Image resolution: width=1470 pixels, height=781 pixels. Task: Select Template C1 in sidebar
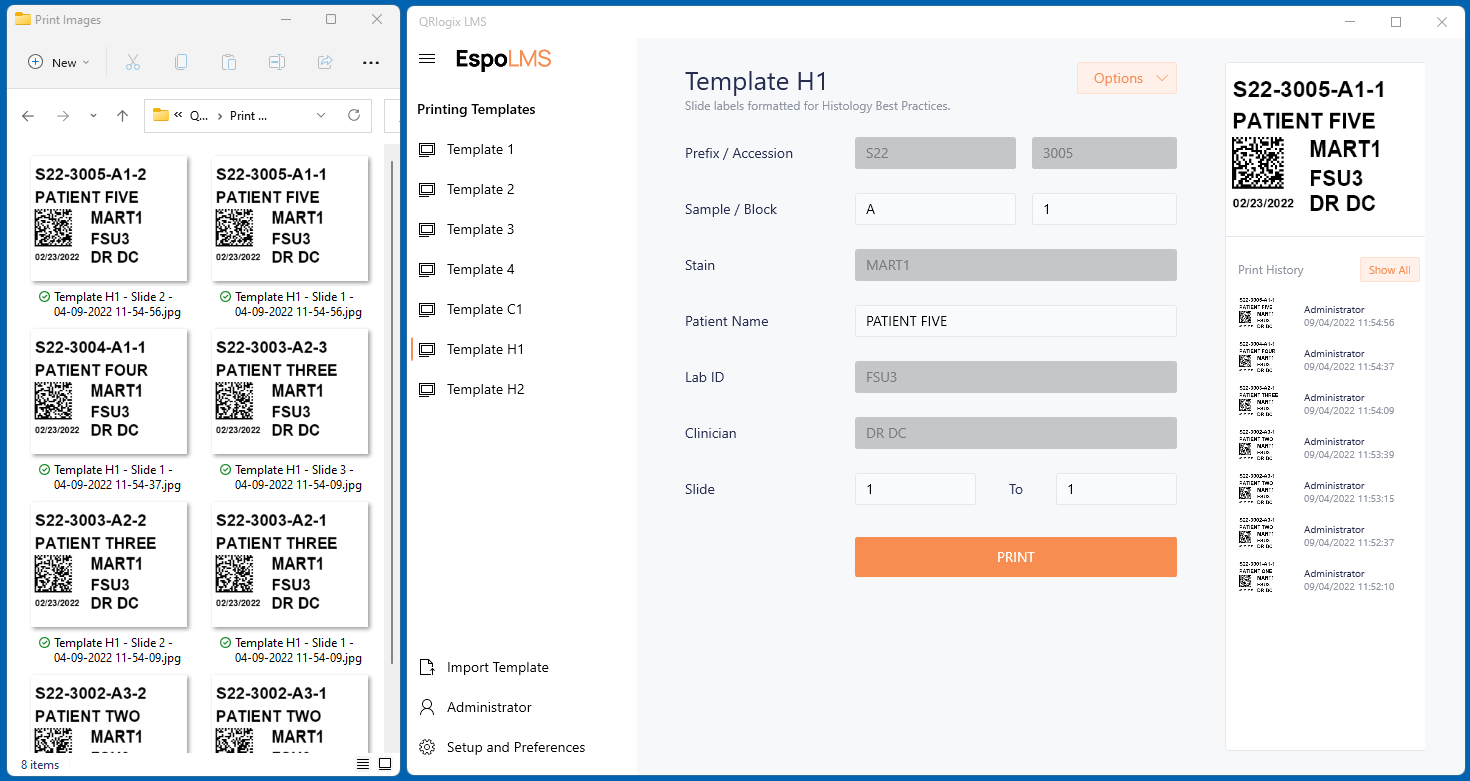(x=484, y=309)
